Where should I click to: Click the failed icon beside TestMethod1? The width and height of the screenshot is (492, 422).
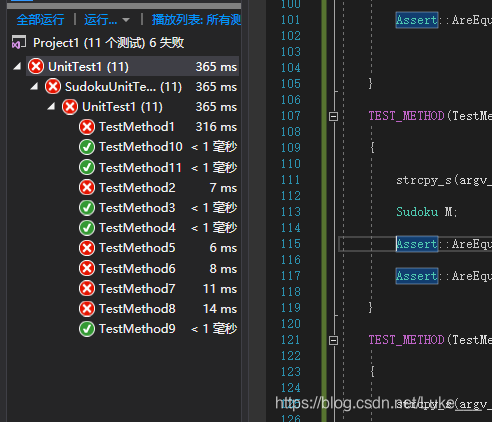tap(87, 127)
